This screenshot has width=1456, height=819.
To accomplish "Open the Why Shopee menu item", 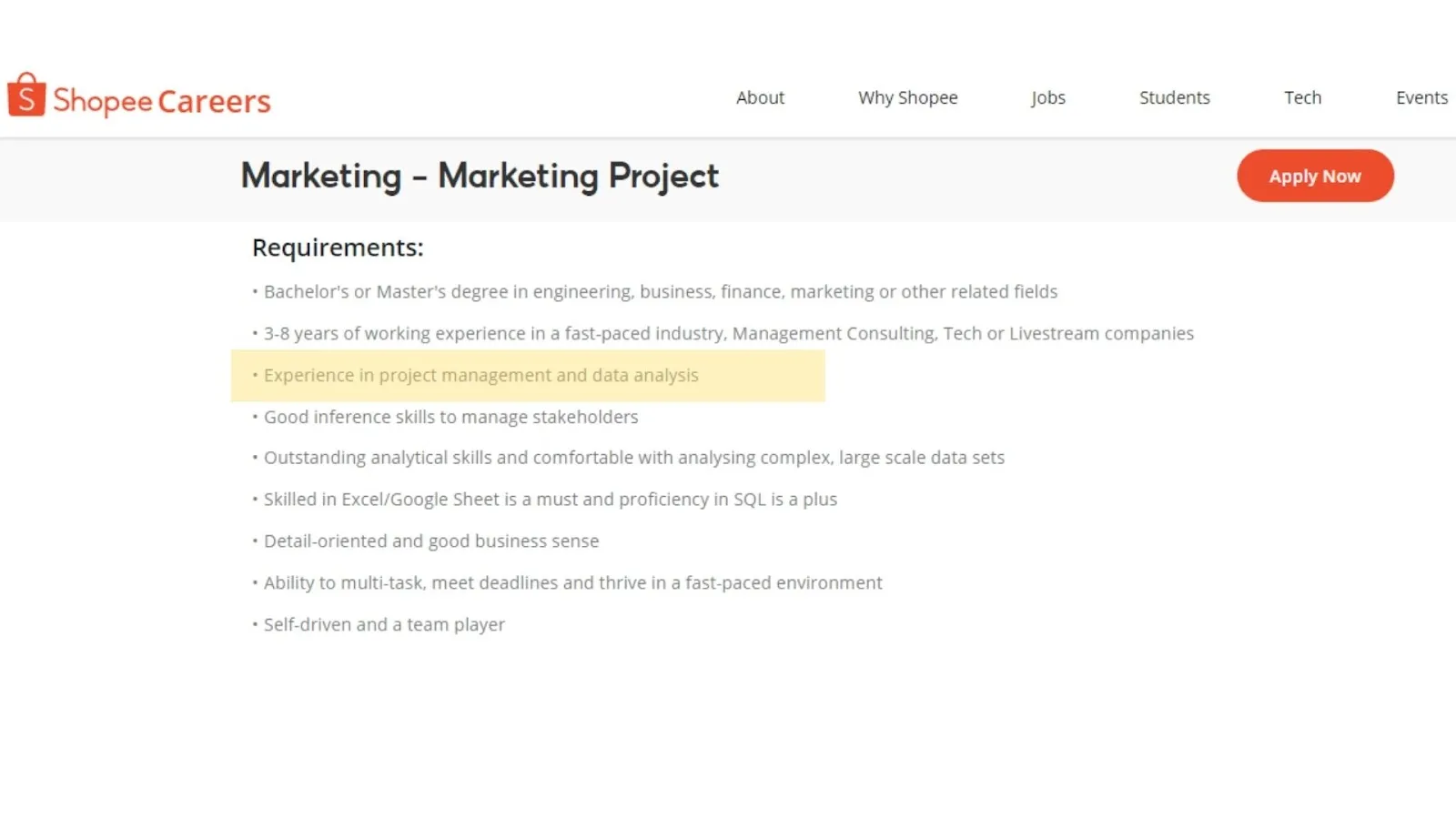I will pos(907,97).
